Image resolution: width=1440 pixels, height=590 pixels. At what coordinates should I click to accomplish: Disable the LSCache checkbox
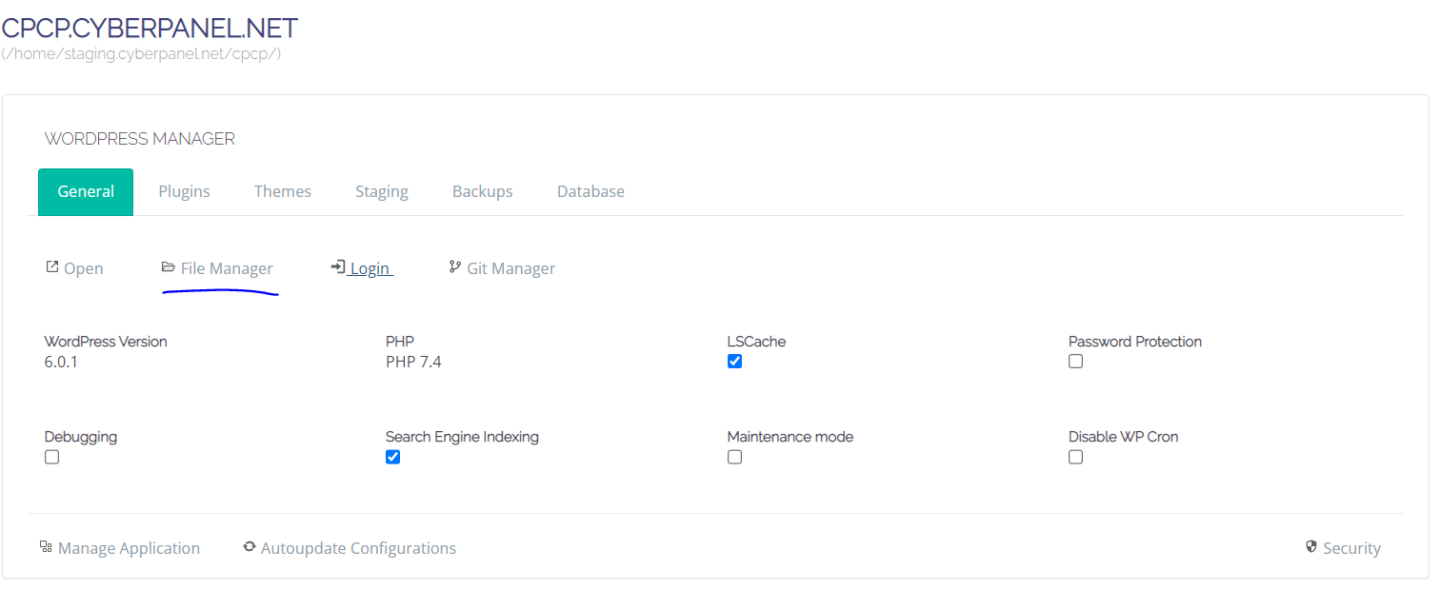[x=735, y=361]
